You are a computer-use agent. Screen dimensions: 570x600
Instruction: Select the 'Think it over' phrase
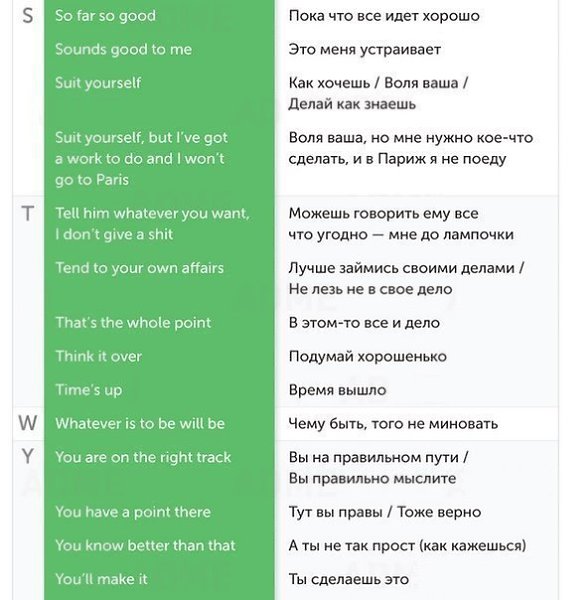(99, 356)
